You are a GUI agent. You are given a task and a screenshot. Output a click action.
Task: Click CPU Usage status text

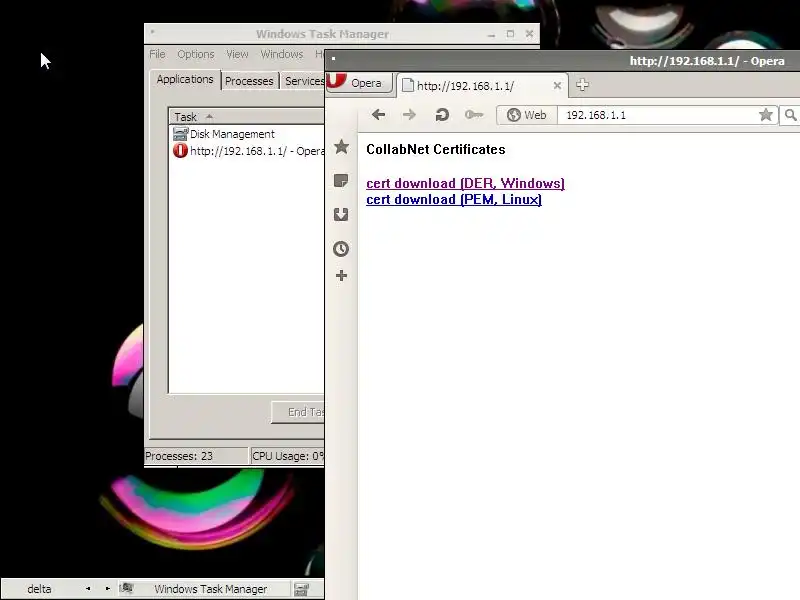287,456
